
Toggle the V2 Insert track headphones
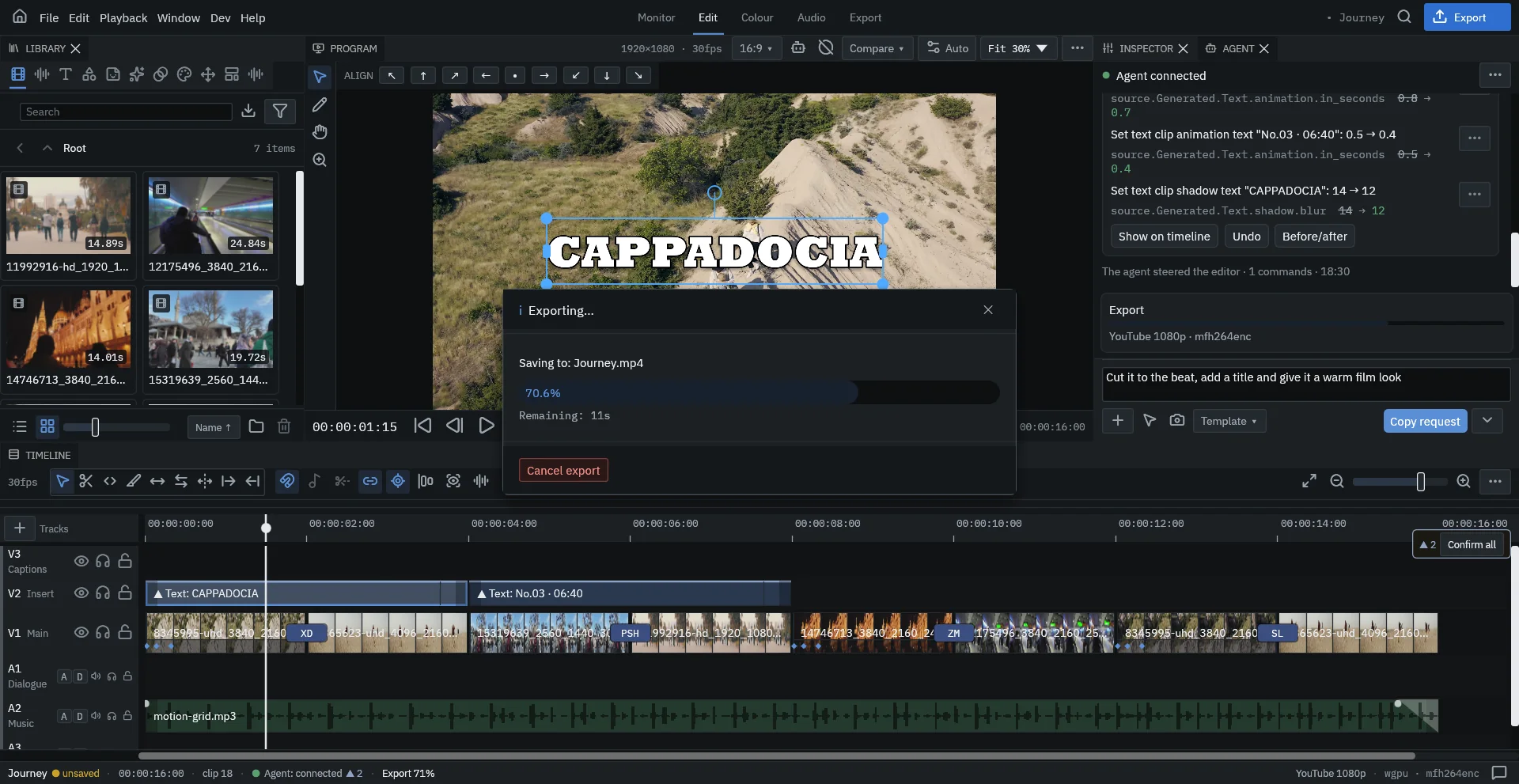(x=103, y=593)
